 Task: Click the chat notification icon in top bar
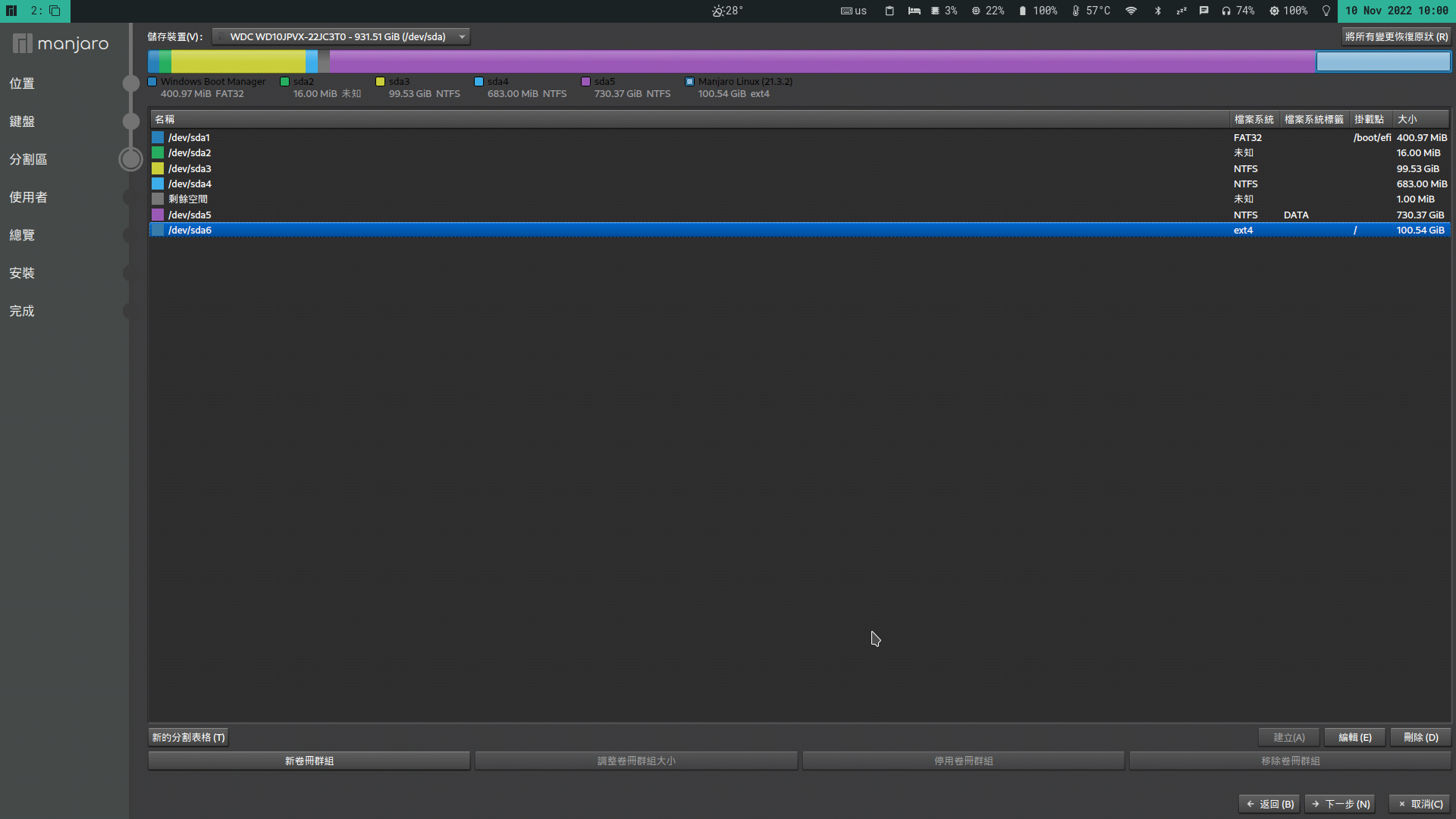pos(1203,11)
